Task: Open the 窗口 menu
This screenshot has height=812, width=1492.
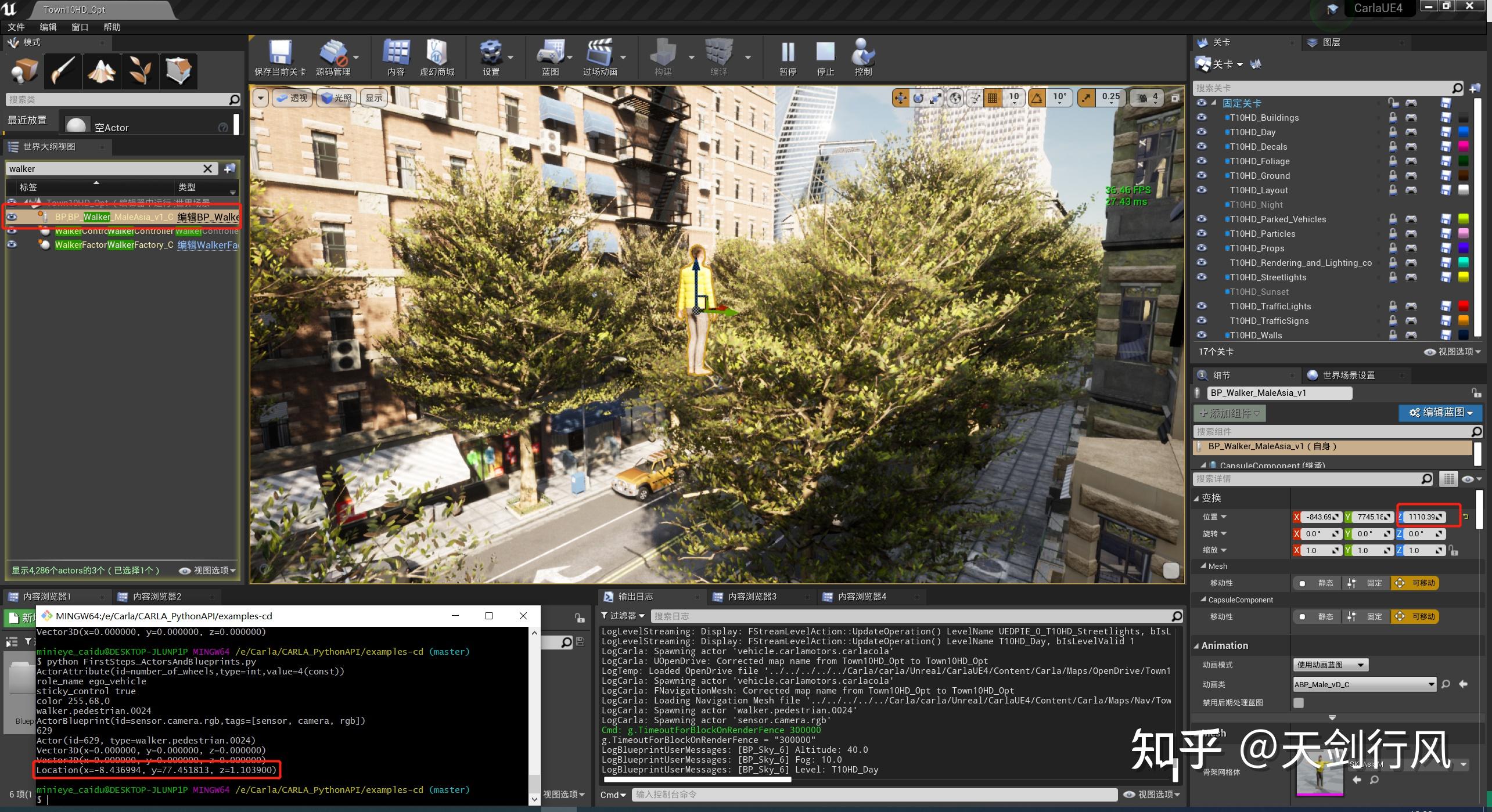Action: 80,27
